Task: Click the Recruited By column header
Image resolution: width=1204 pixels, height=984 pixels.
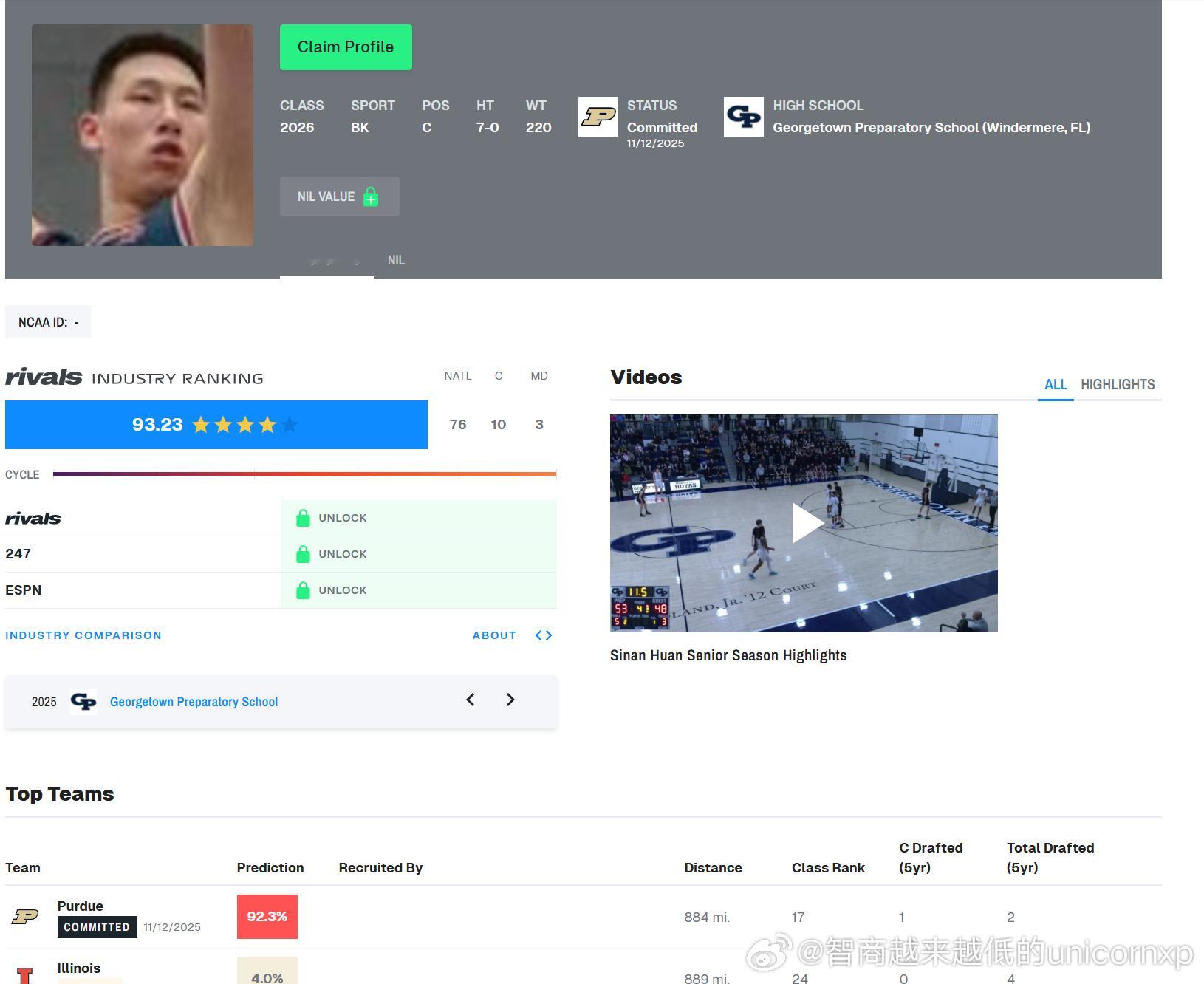Action: tap(380, 868)
